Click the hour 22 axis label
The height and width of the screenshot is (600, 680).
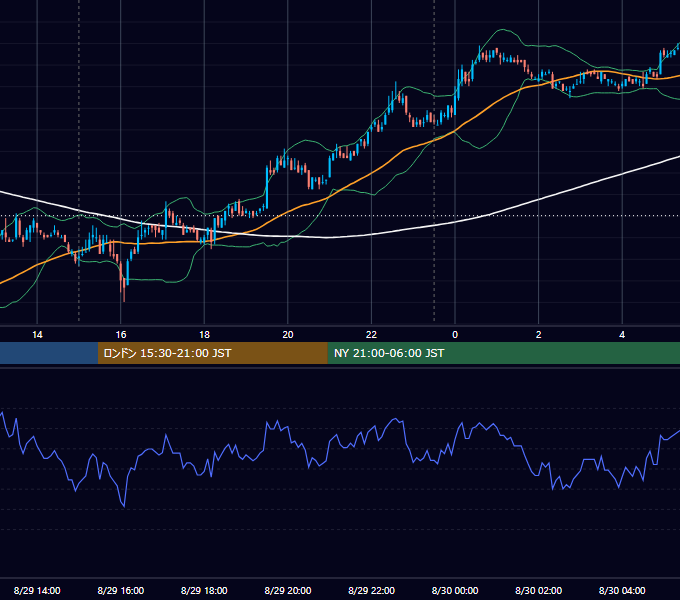(x=371, y=335)
